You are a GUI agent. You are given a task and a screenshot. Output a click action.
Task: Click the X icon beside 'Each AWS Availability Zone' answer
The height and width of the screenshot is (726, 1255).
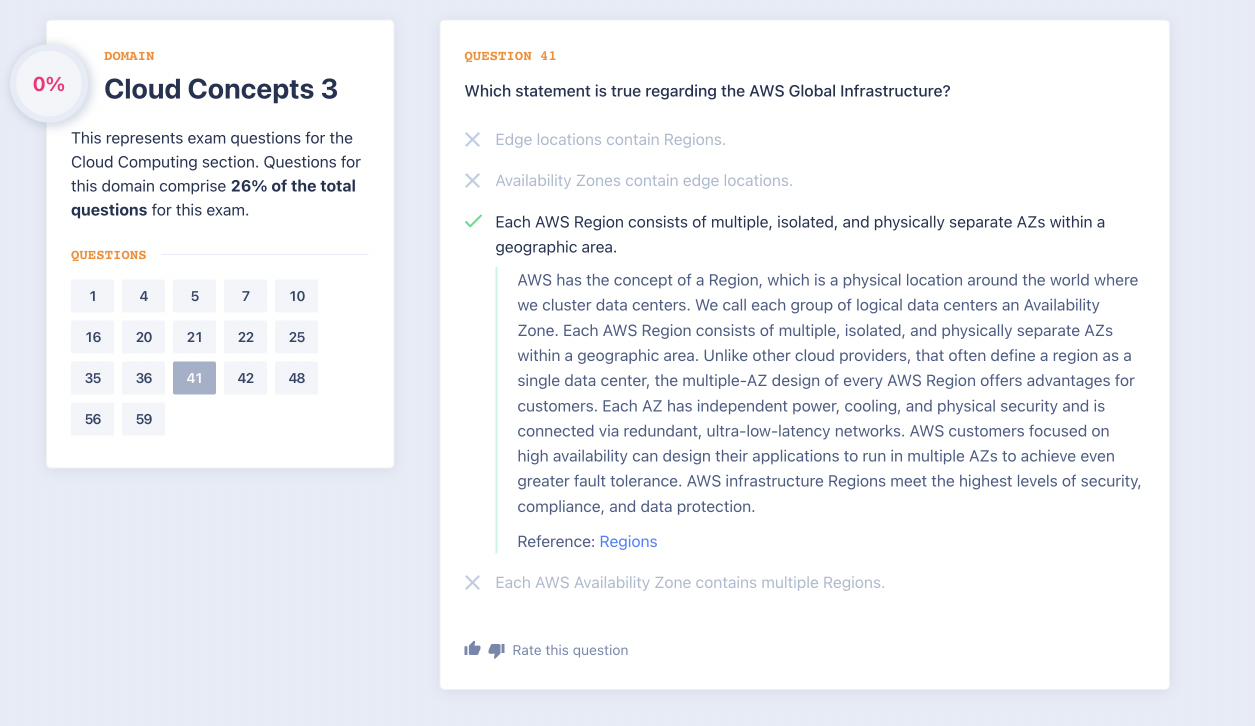[x=473, y=583]
